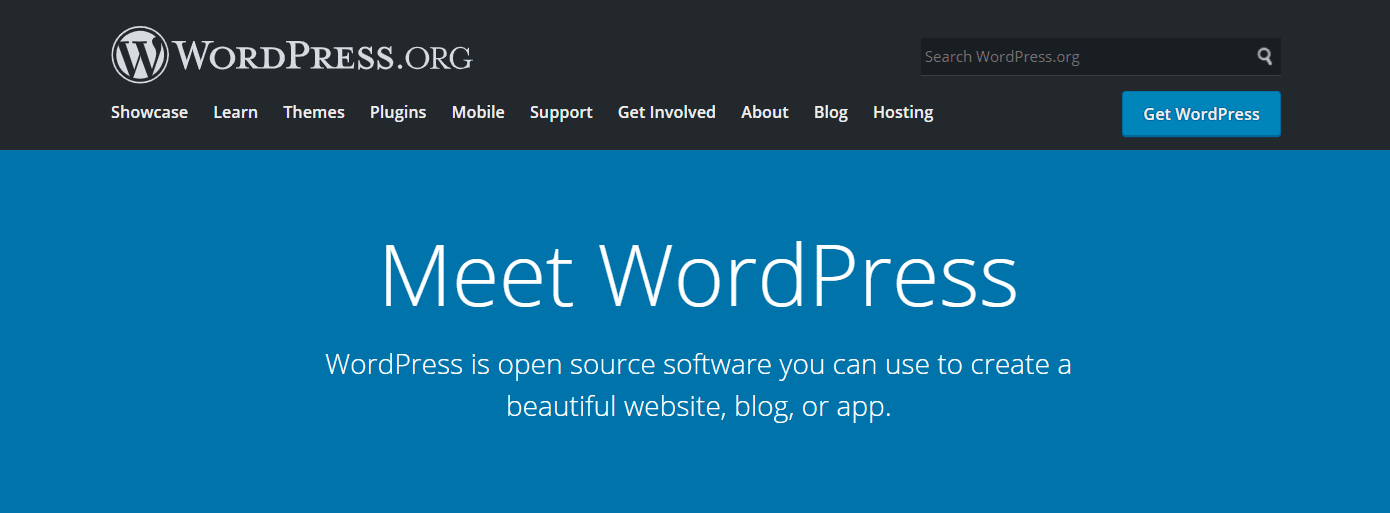
Task: Open the Showcase menu item
Action: coord(149,112)
